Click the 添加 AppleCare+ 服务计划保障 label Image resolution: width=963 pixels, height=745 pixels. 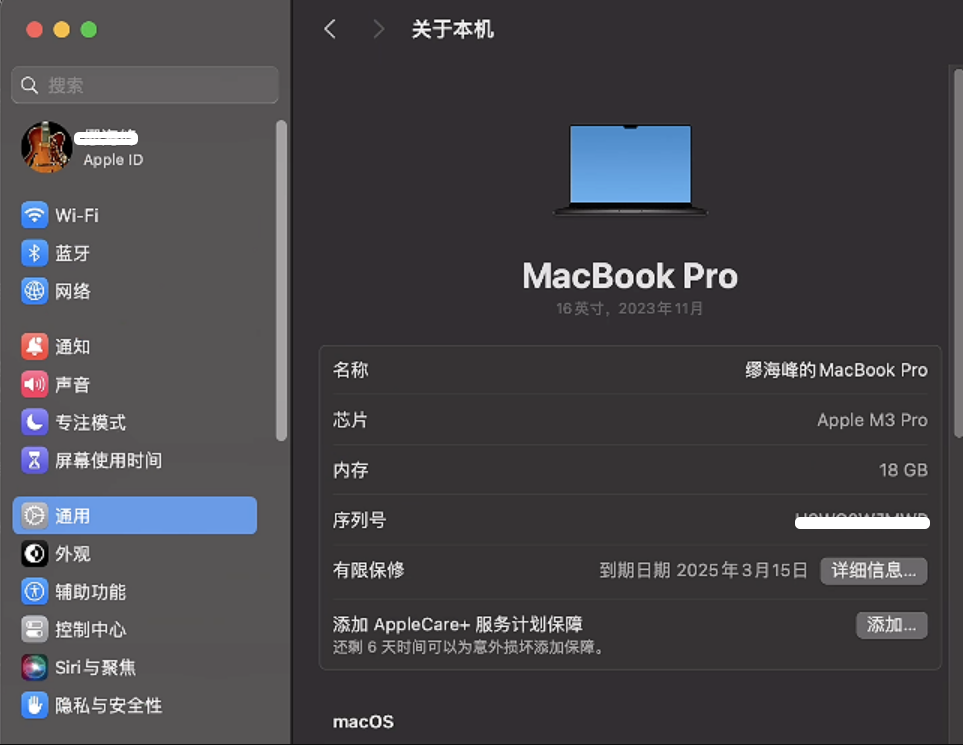click(x=458, y=624)
